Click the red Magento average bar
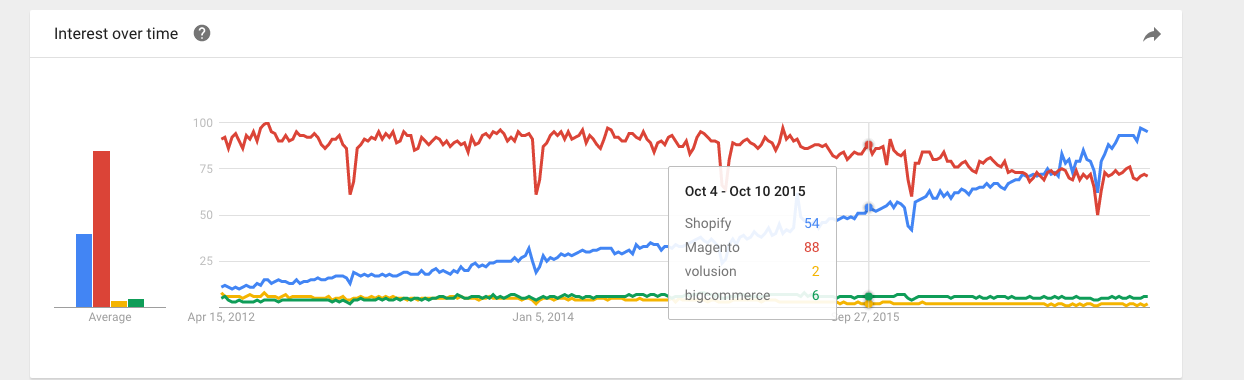 (x=101, y=229)
